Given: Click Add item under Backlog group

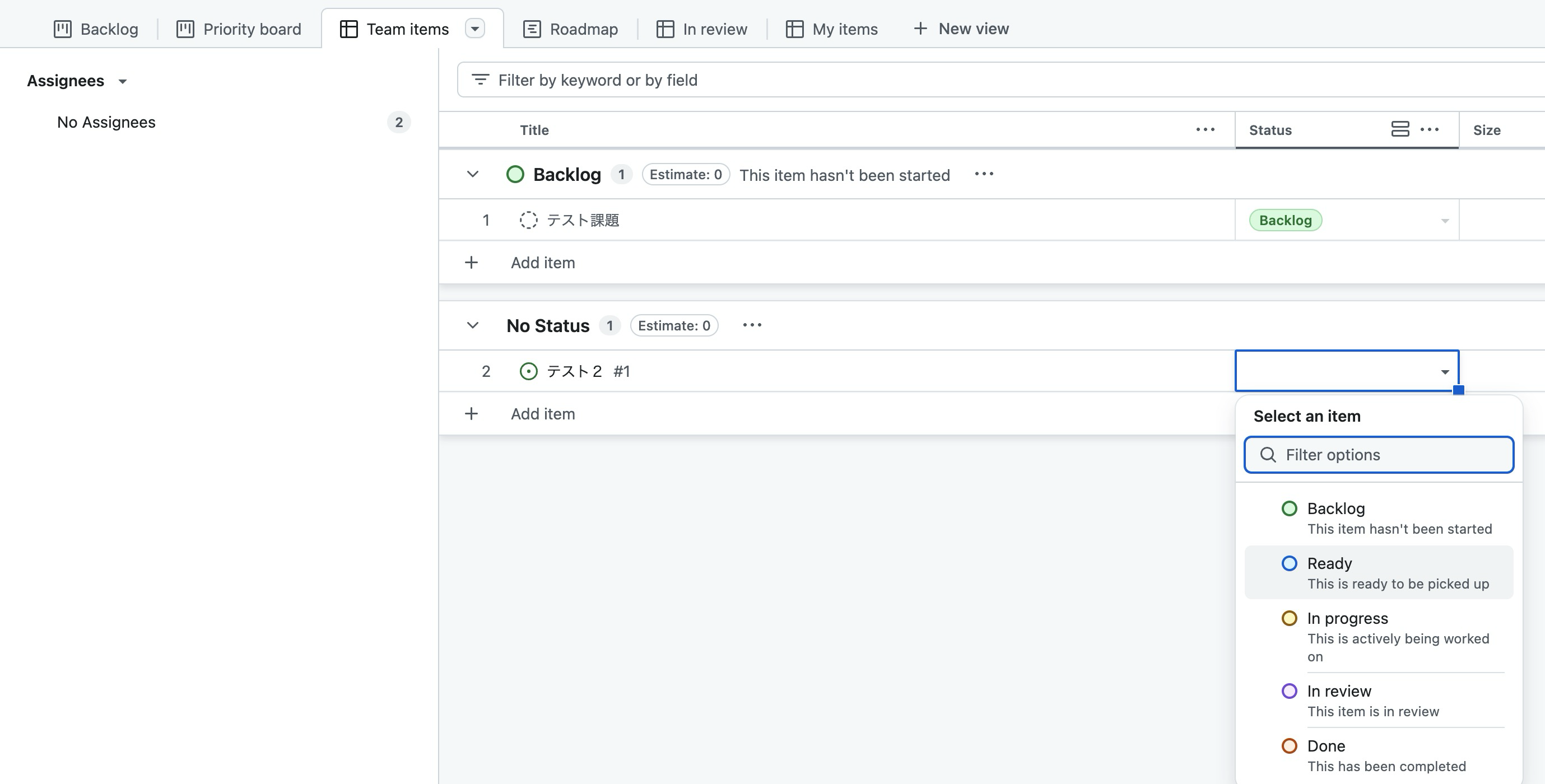Looking at the screenshot, I should click(x=542, y=263).
